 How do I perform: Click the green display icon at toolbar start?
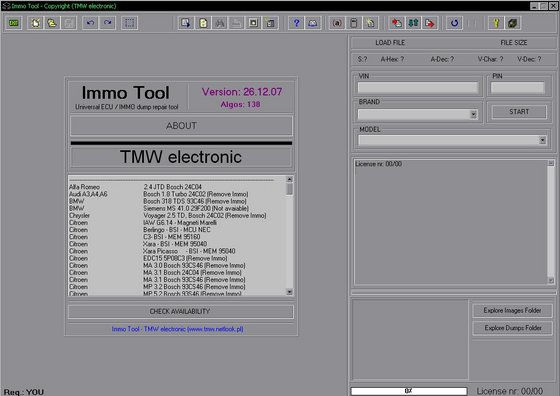point(14,23)
